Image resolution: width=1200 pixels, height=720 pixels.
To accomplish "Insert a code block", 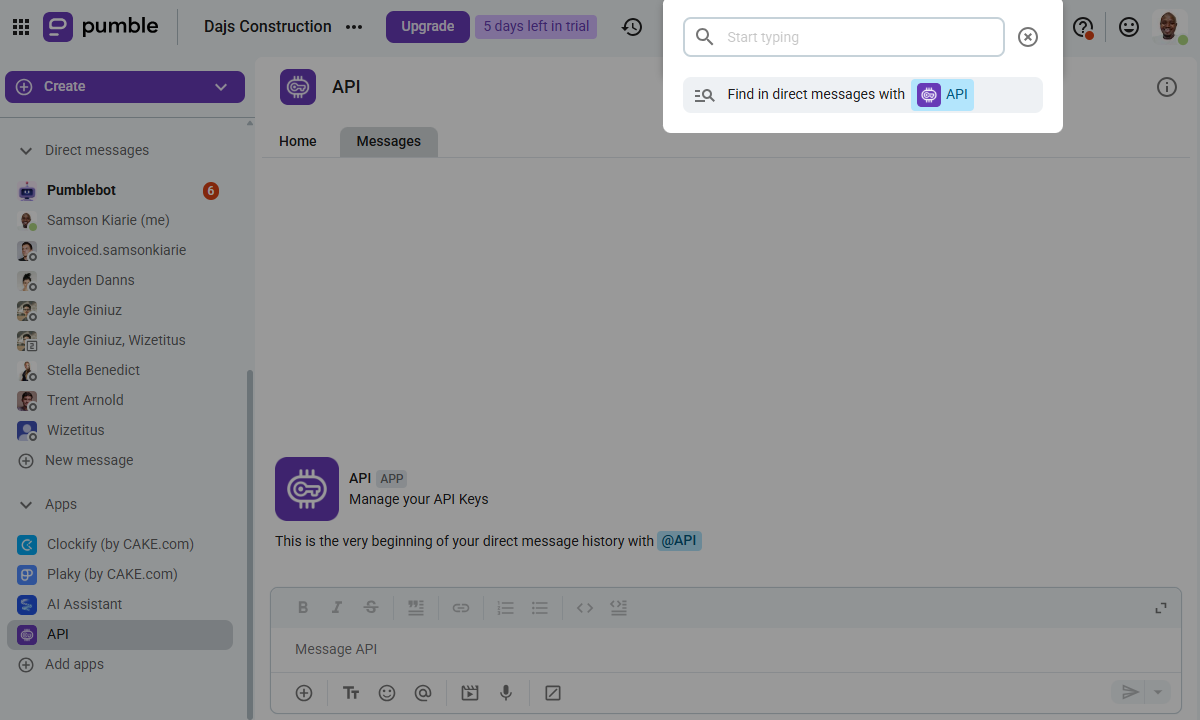I will tap(619, 607).
